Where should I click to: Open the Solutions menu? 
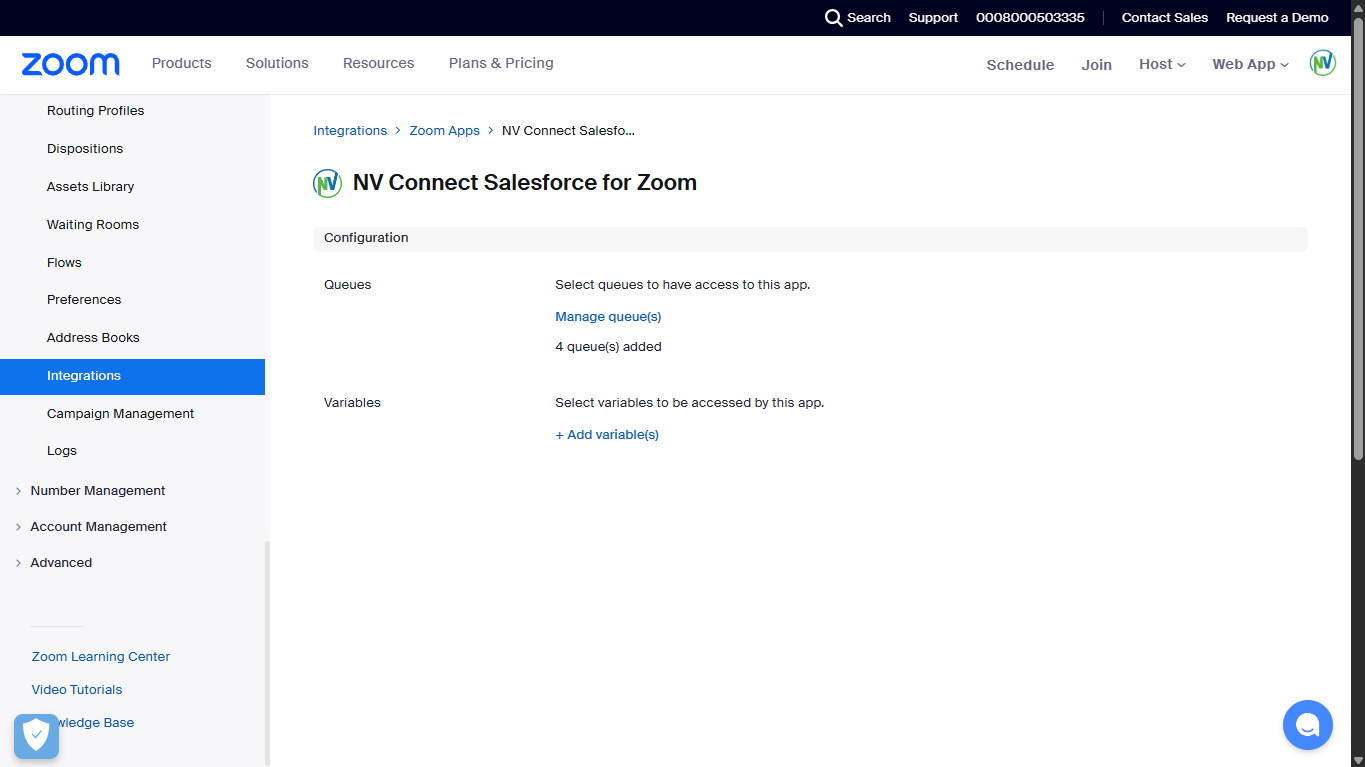[277, 63]
